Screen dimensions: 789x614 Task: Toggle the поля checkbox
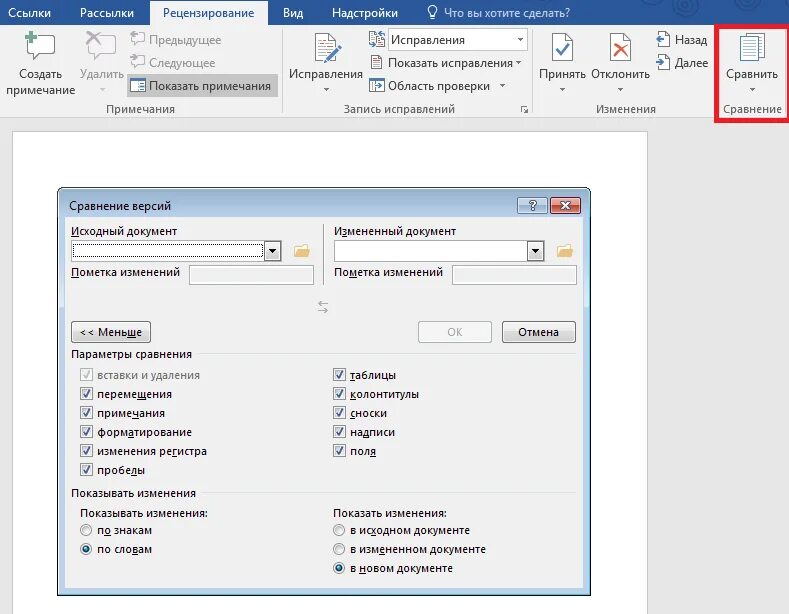(x=339, y=450)
